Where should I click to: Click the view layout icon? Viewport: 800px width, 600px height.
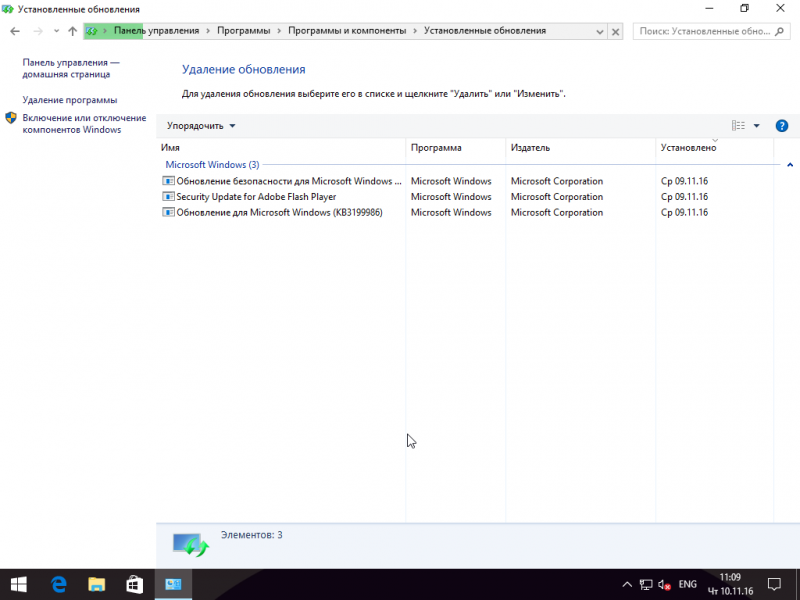point(738,126)
